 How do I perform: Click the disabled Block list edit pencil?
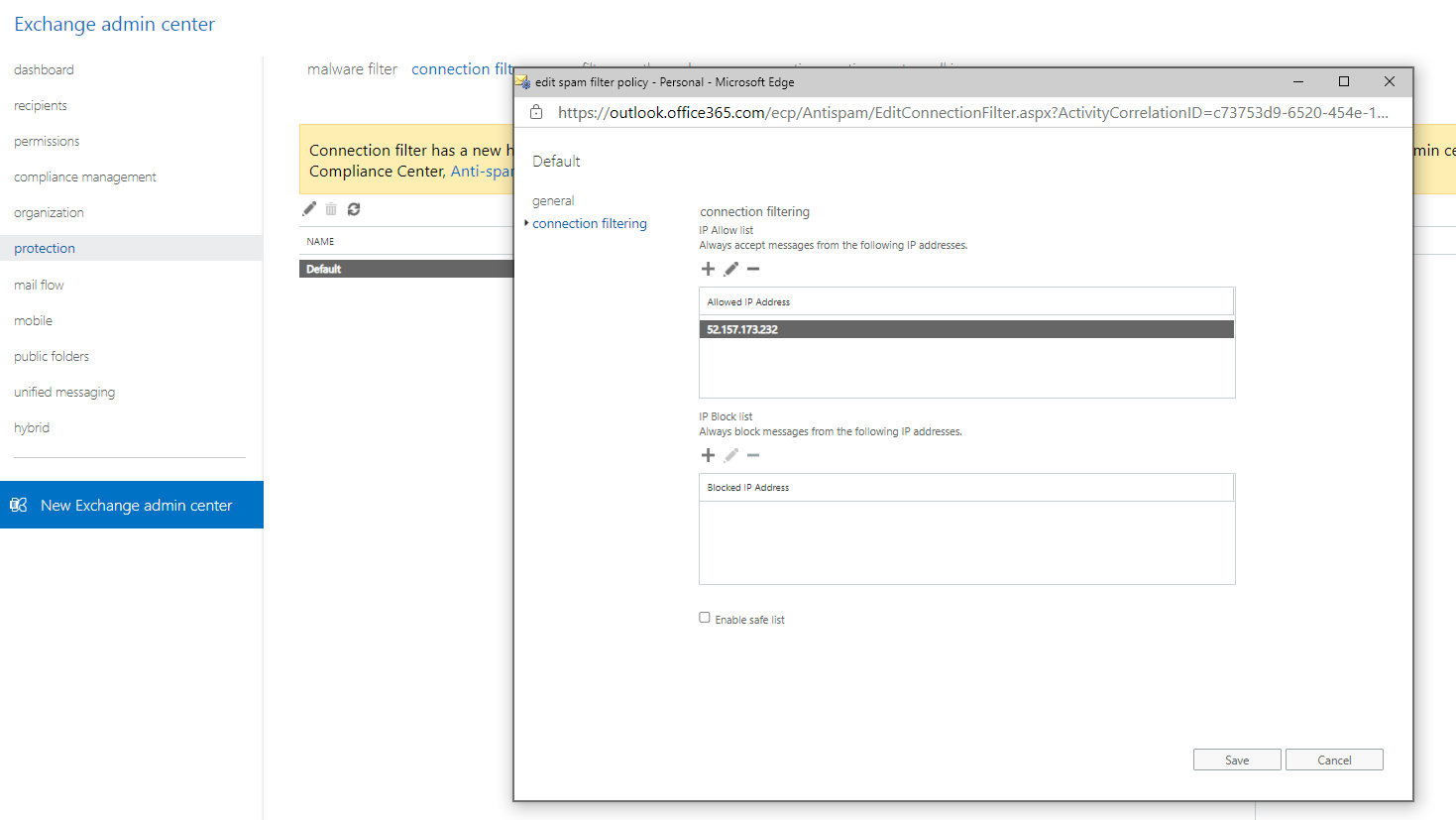pyautogui.click(x=730, y=455)
